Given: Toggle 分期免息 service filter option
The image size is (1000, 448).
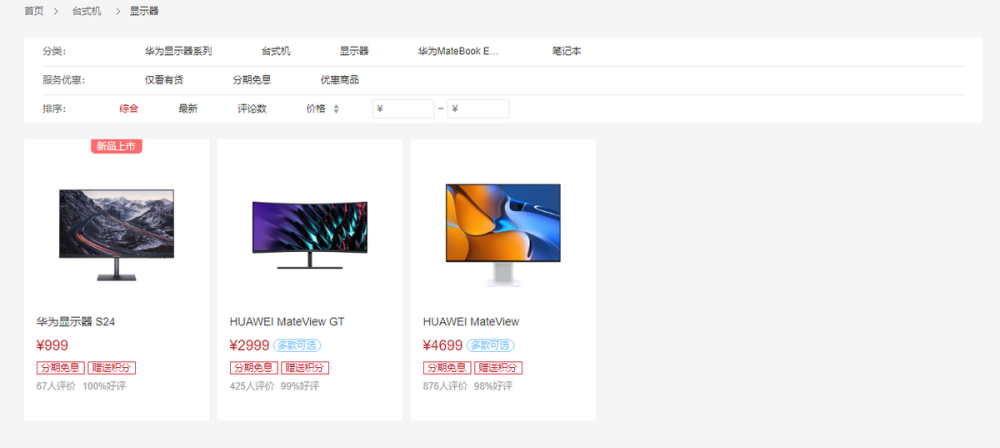Looking at the screenshot, I should click(252, 80).
